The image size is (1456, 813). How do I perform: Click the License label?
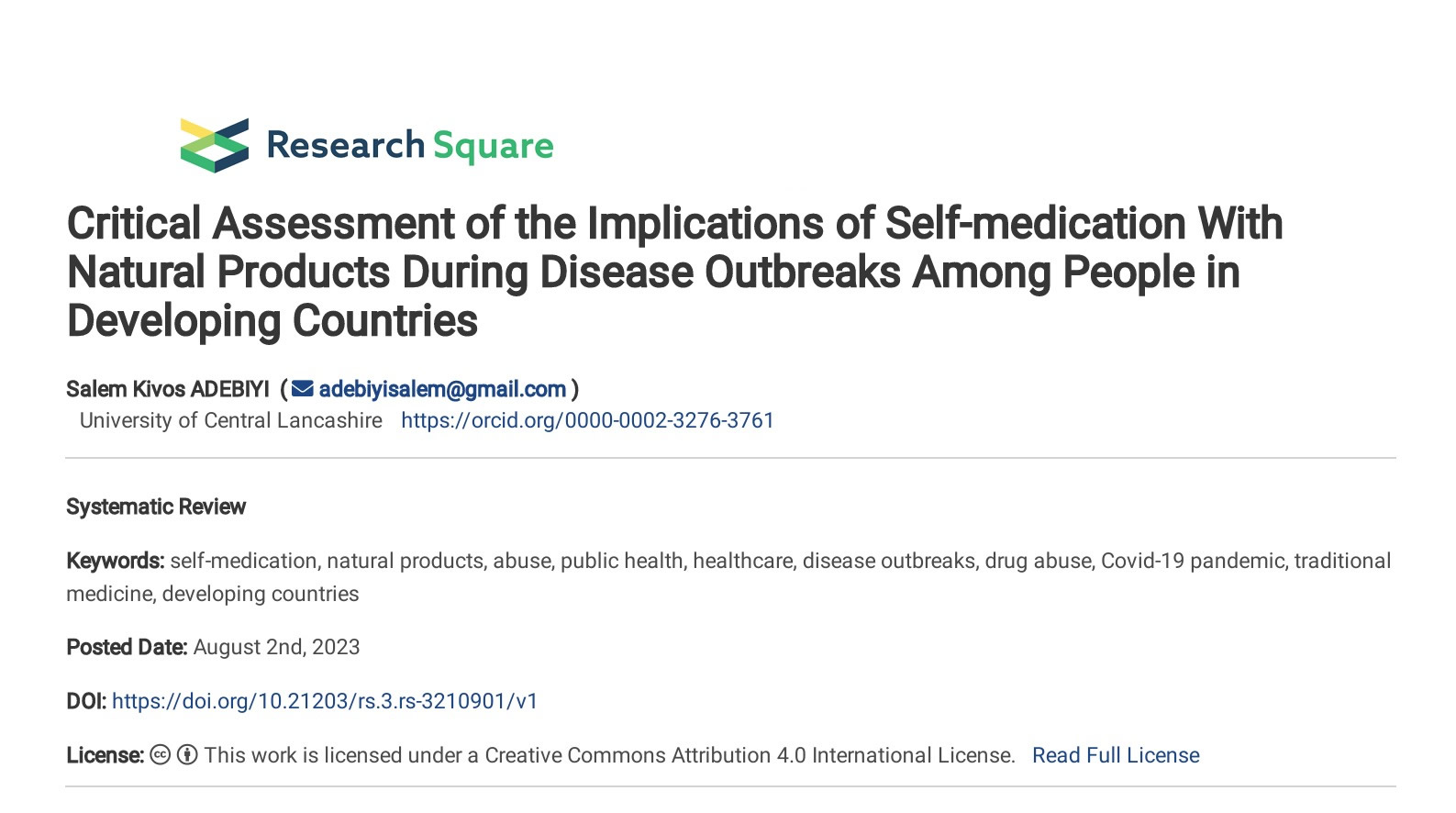point(106,755)
